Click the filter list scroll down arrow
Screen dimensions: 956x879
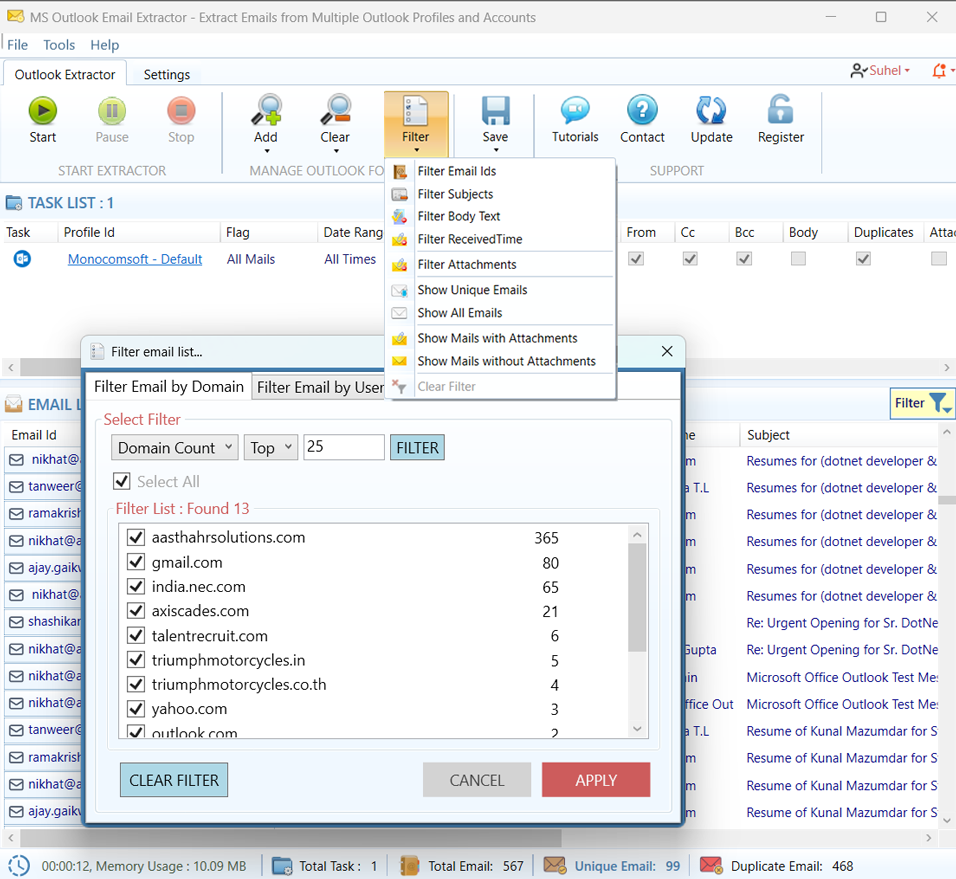coord(637,729)
